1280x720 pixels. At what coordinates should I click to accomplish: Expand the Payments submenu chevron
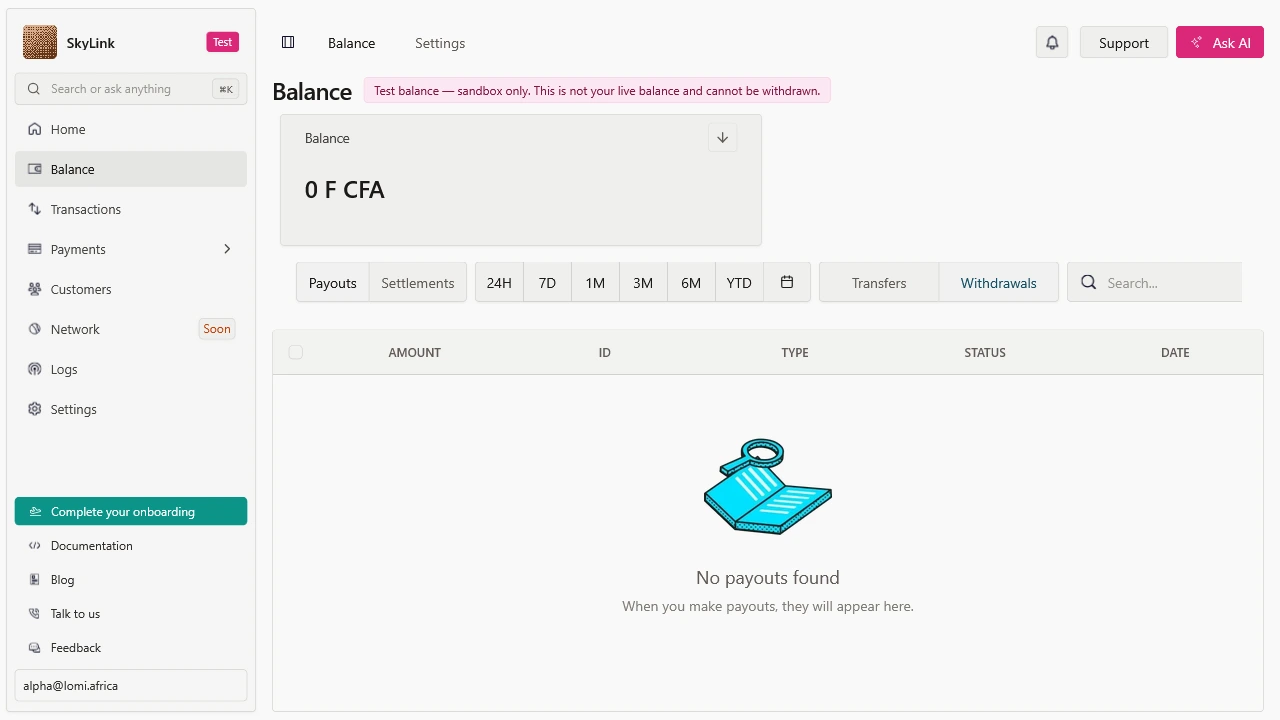(227, 249)
